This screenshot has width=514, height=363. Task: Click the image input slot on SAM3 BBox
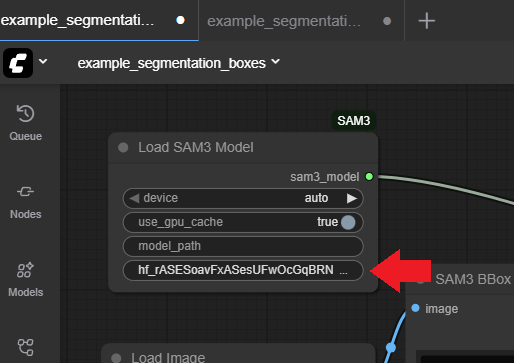(x=415, y=308)
